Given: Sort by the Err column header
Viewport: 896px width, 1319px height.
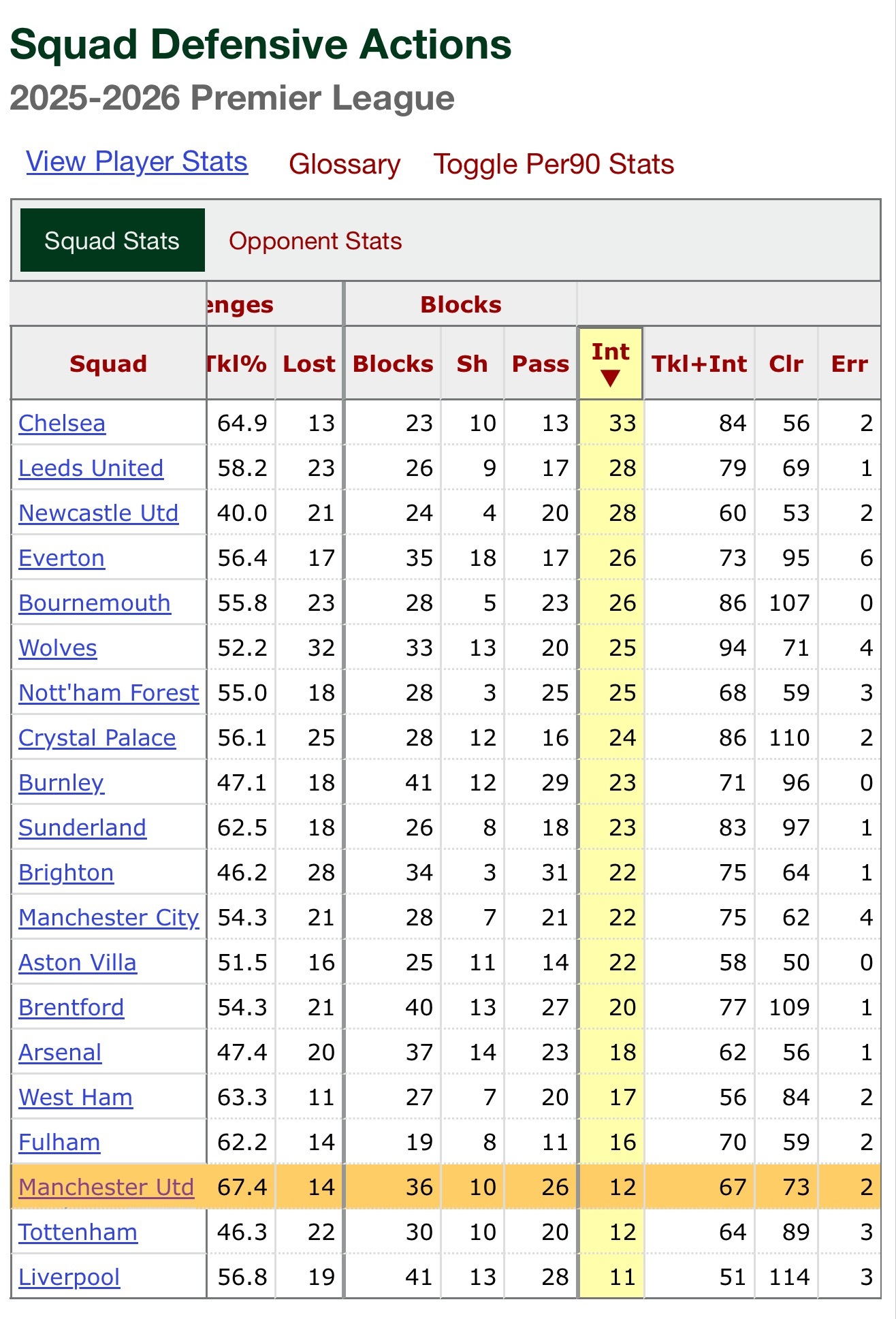Looking at the screenshot, I should (849, 364).
